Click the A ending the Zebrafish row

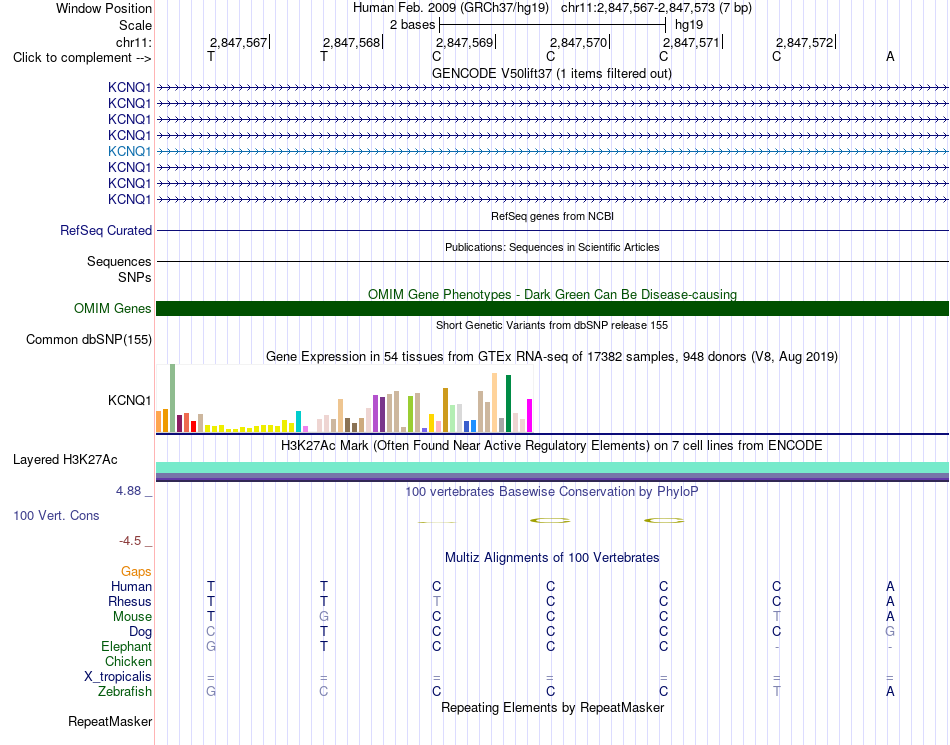[890, 692]
